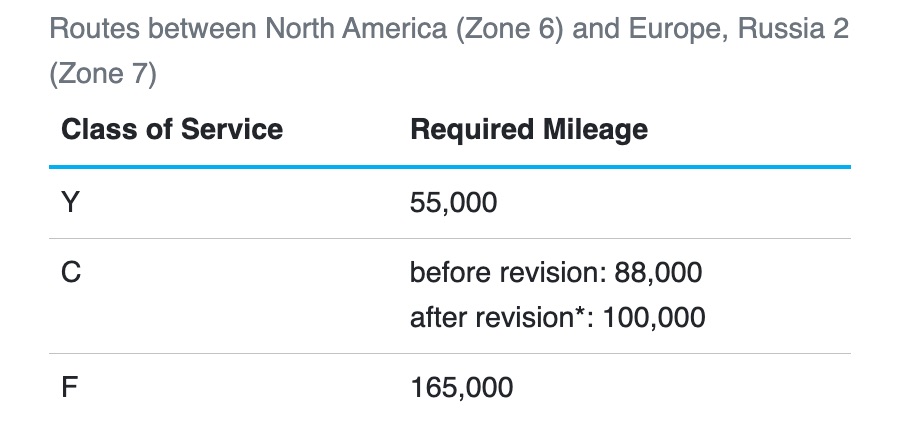Click the 100,000 mileage value
Viewport: 914px width, 426px height.
coord(658,318)
